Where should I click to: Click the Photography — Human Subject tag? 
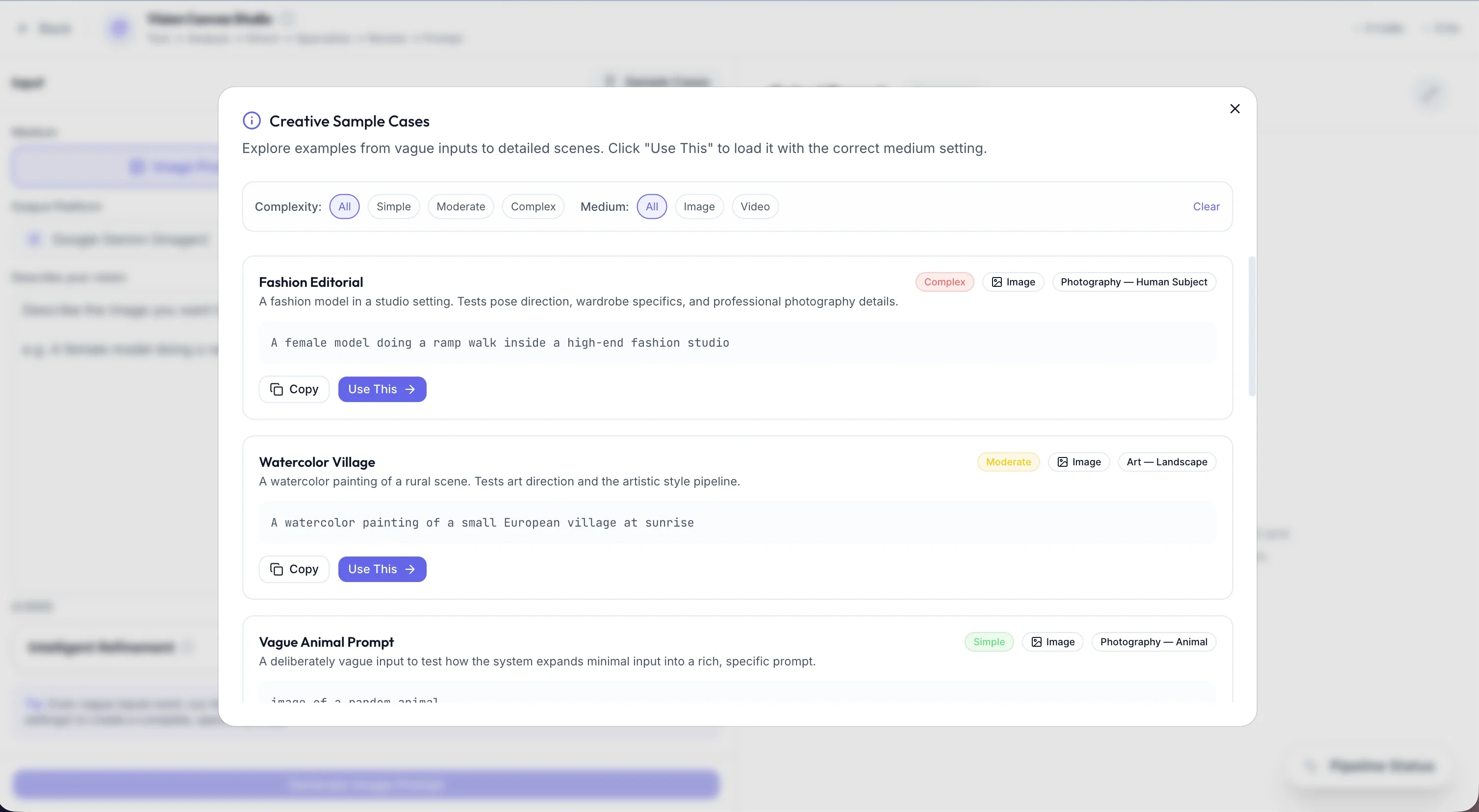[x=1133, y=282]
